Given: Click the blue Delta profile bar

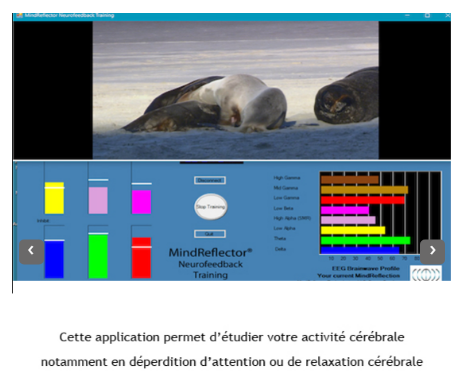Looking at the screenshot, I should (360, 250).
